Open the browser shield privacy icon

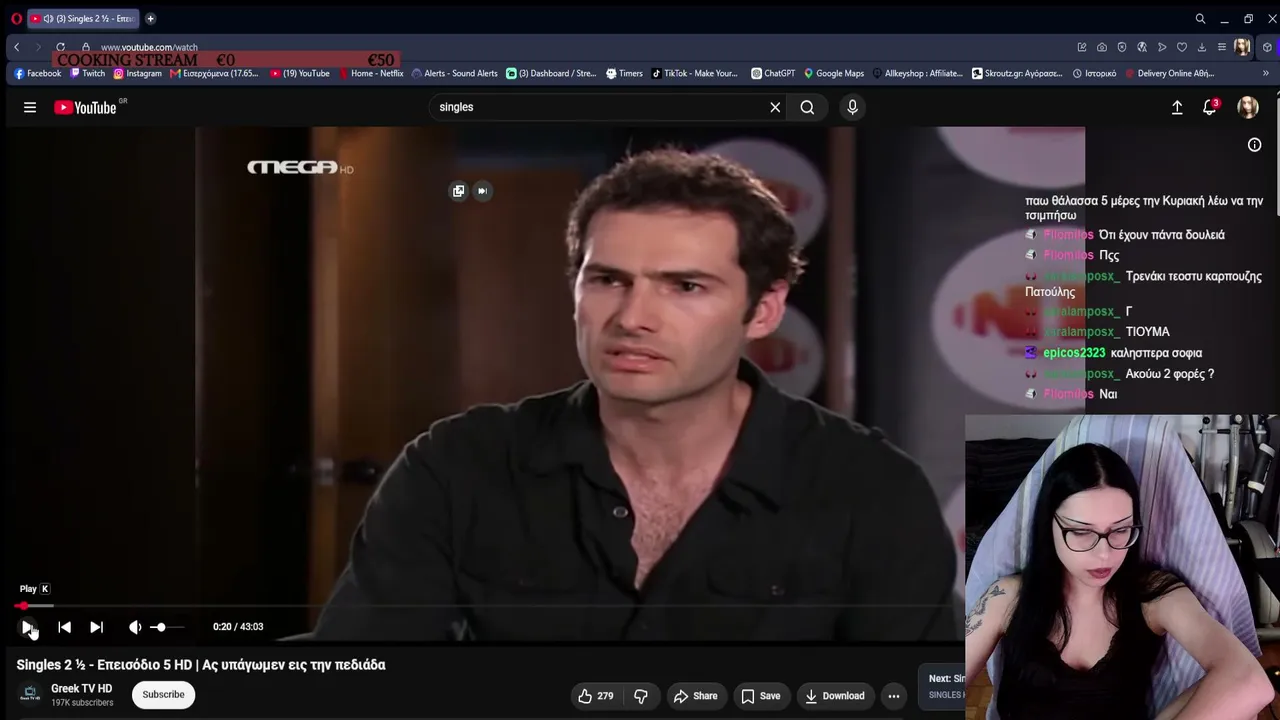(1122, 47)
